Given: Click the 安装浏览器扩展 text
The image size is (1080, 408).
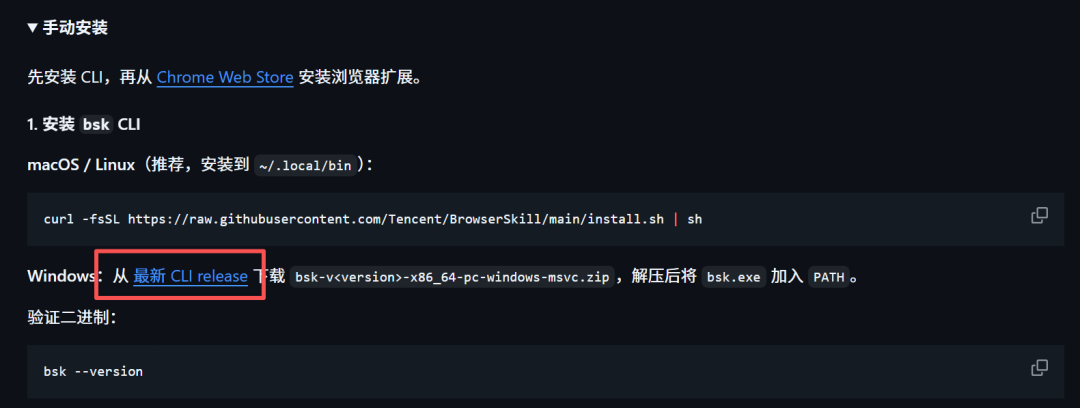Looking at the screenshot, I should click(x=357, y=77).
